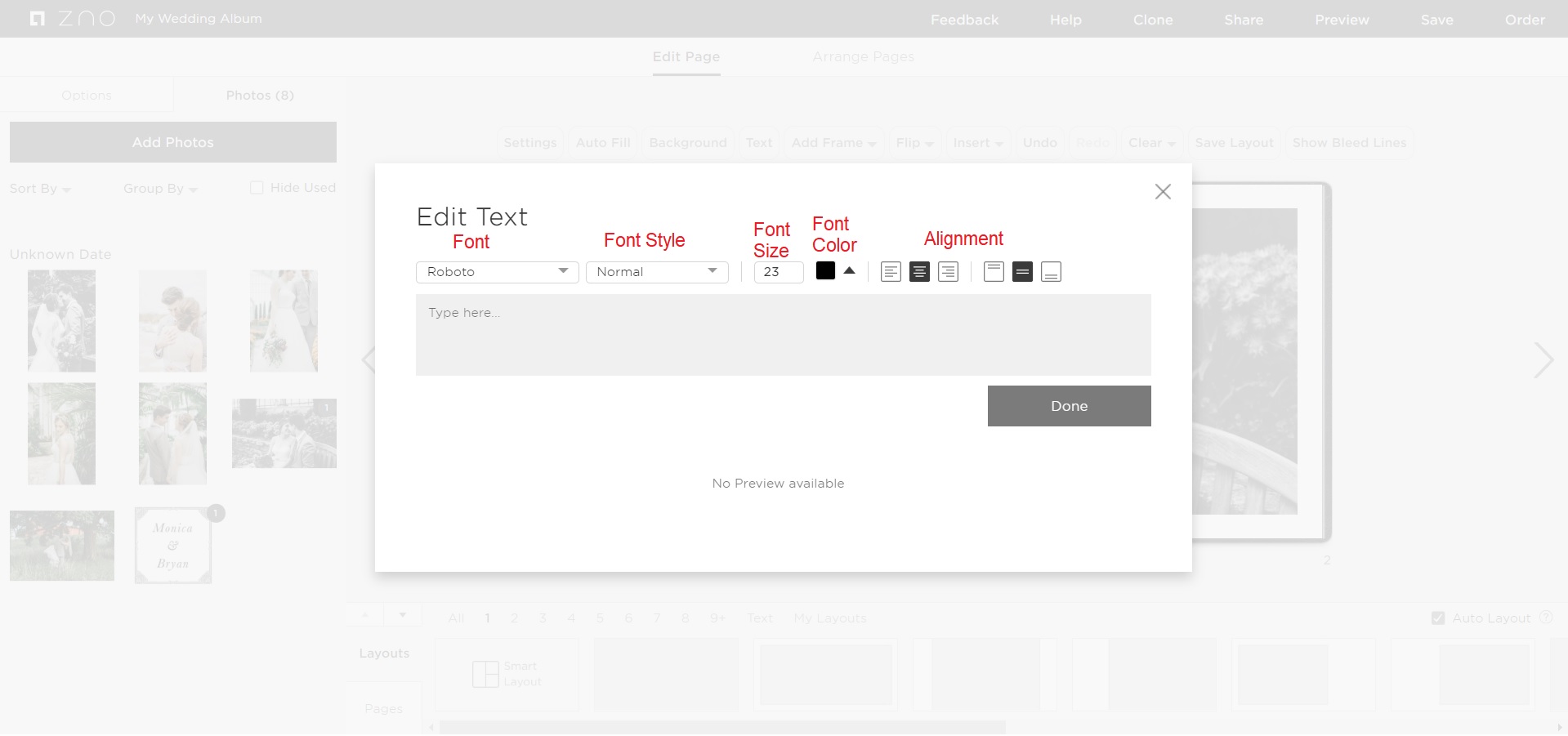Open Help in the top bar
The image size is (1568, 736).
coord(1065,20)
